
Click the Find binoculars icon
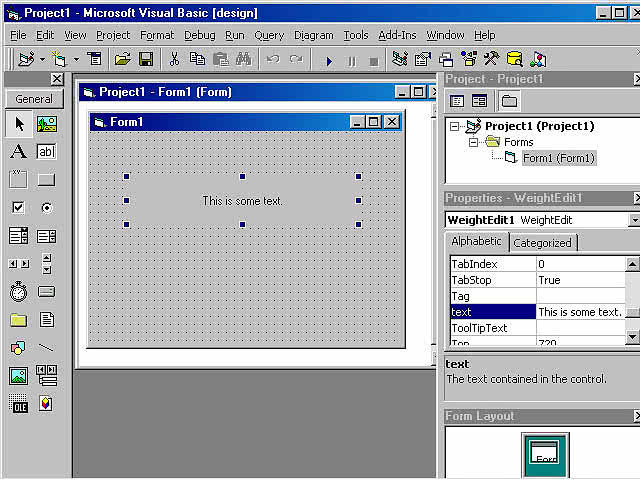pos(244,60)
